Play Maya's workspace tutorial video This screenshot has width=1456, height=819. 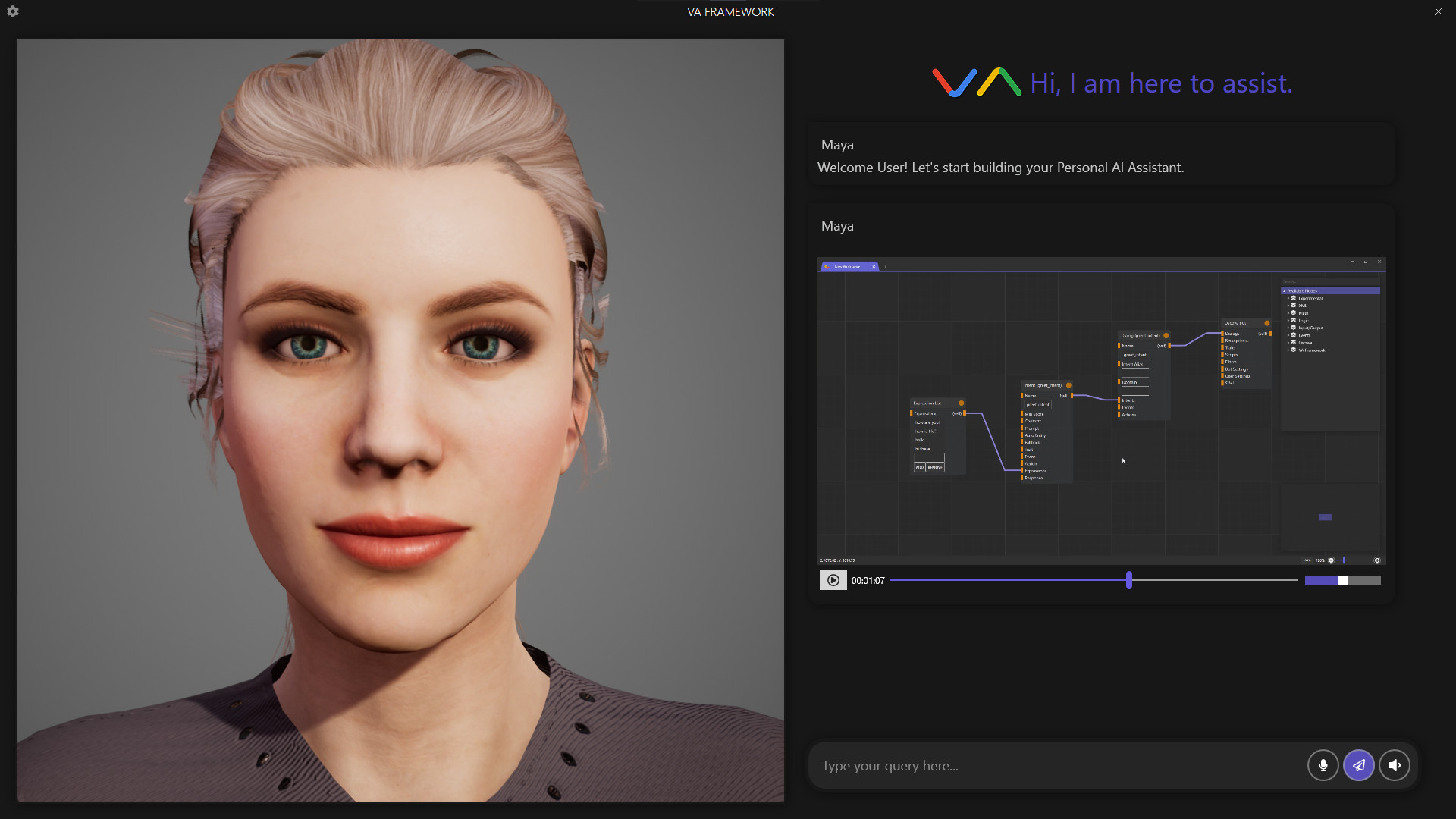coord(833,580)
